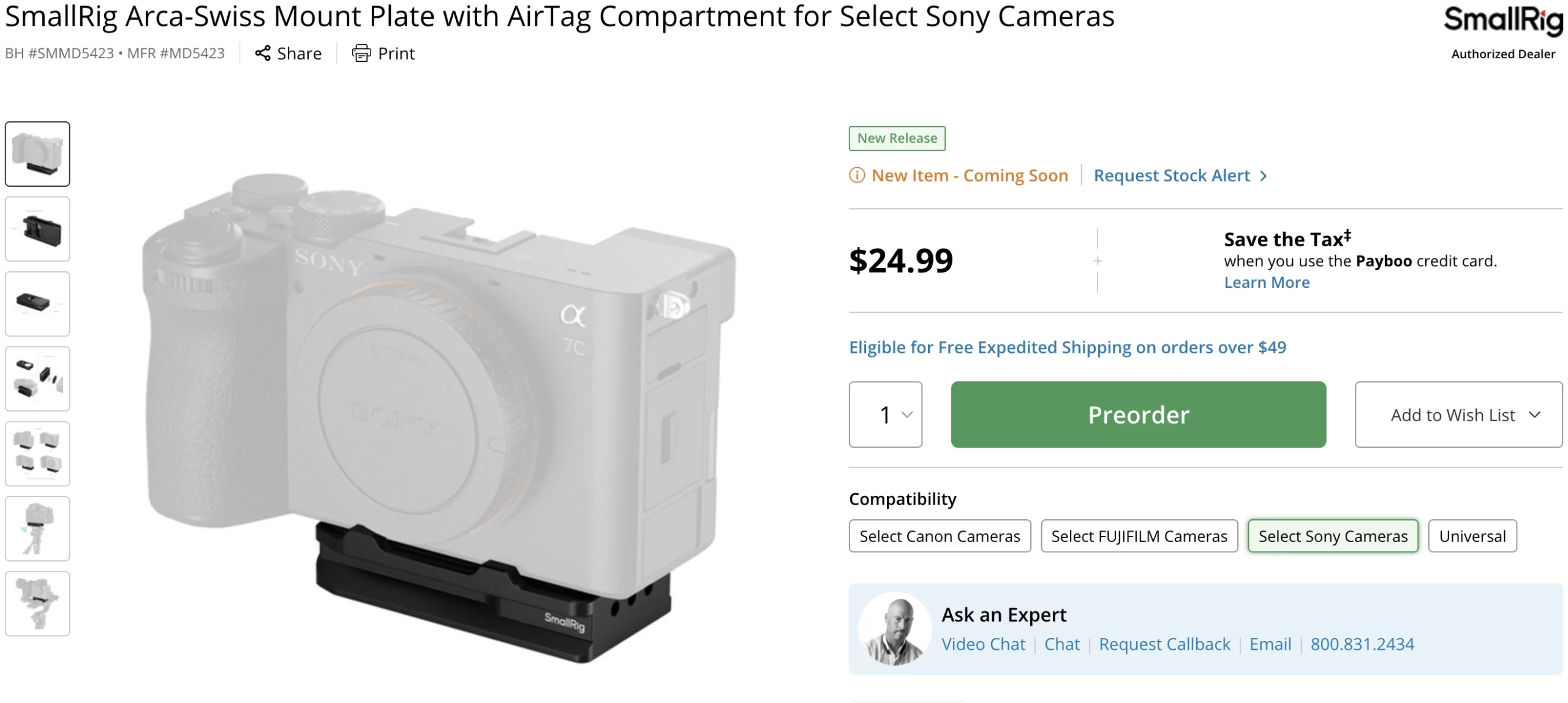Screen dimensions: 1568x703
Task: Click the Coming Soon info icon
Action: pyautogui.click(x=857, y=176)
